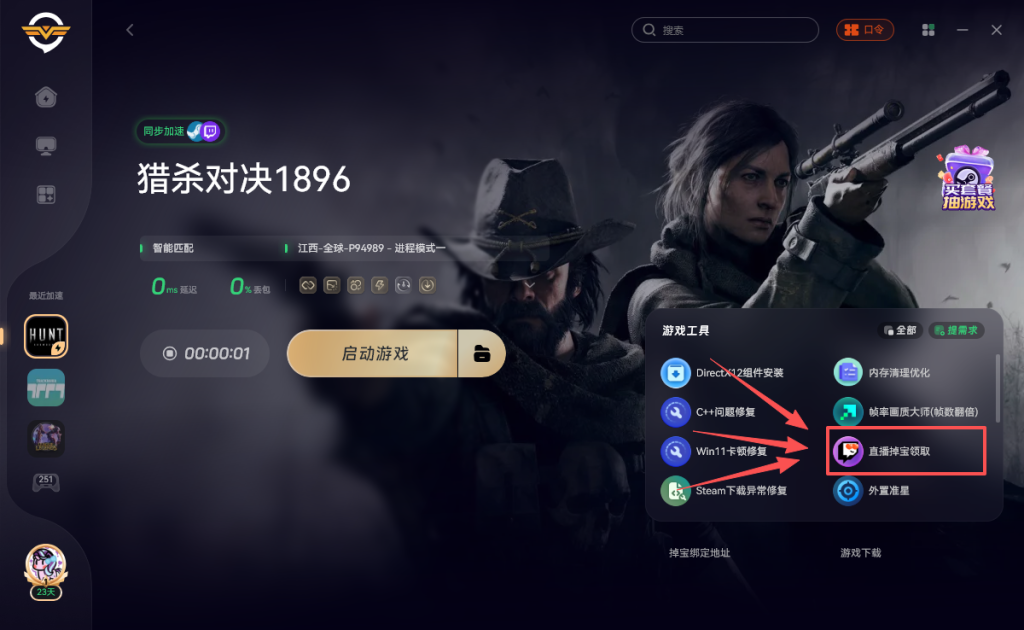Viewport: 1024px width, 630px height.
Task: Click the 启动游戏 launch button
Action: 373,353
